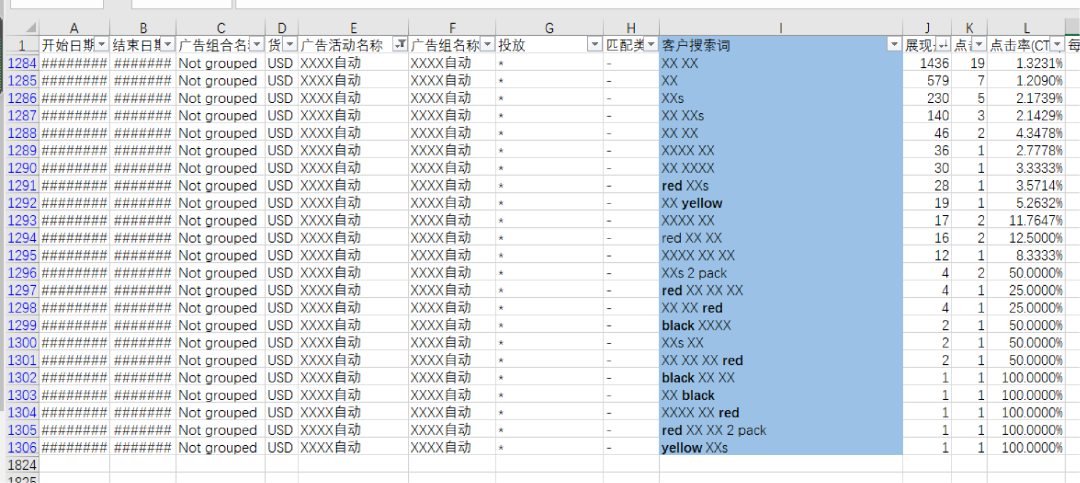
Task: Click the 11.7647% click rate cell
Action: pyautogui.click(x=1025, y=220)
